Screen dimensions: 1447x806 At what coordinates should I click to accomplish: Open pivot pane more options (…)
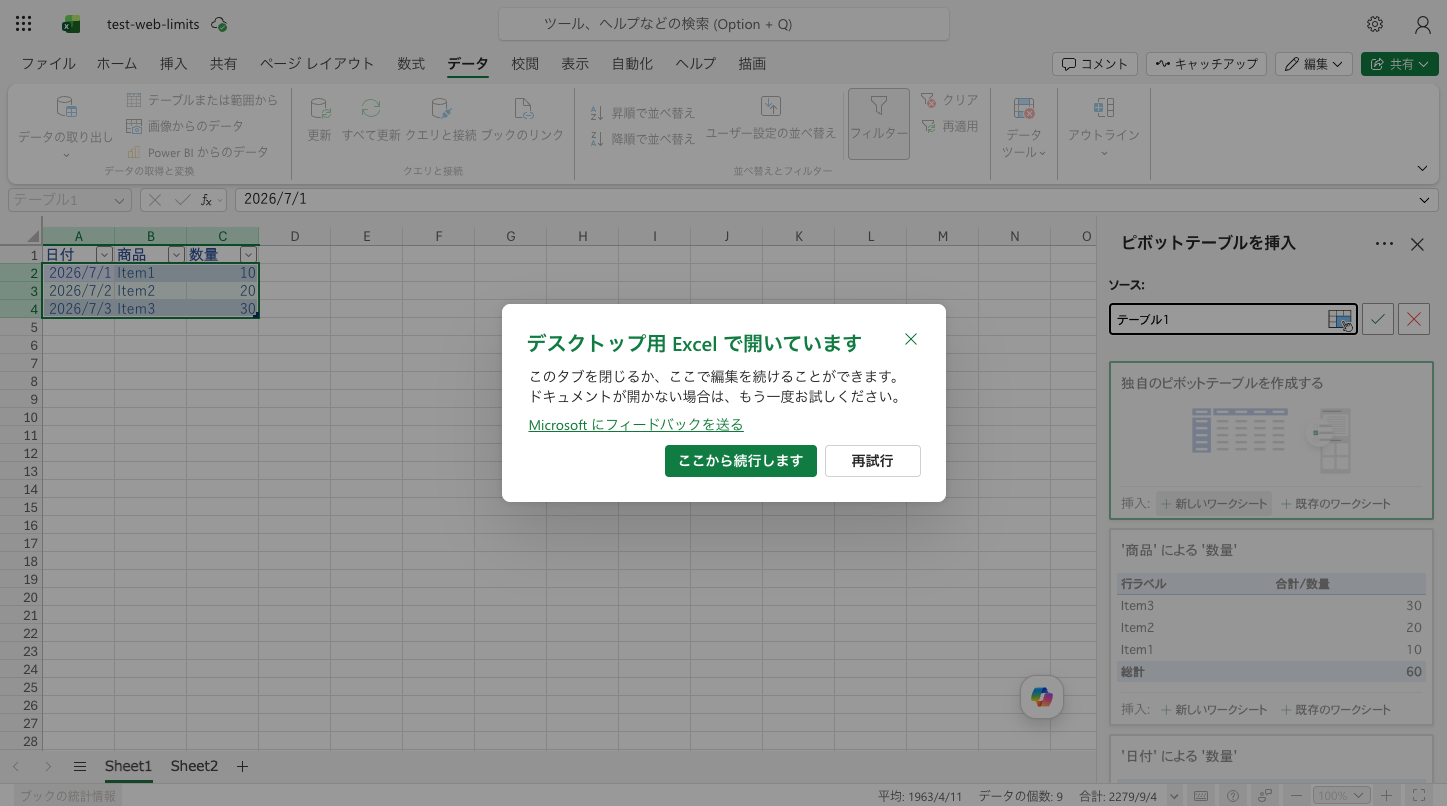tap(1384, 244)
